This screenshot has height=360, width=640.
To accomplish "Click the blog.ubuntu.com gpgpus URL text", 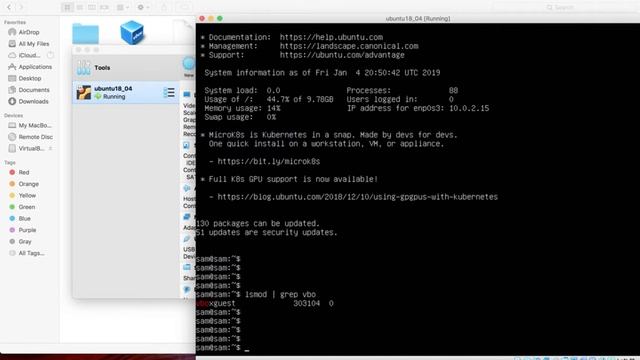I will [358, 197].
